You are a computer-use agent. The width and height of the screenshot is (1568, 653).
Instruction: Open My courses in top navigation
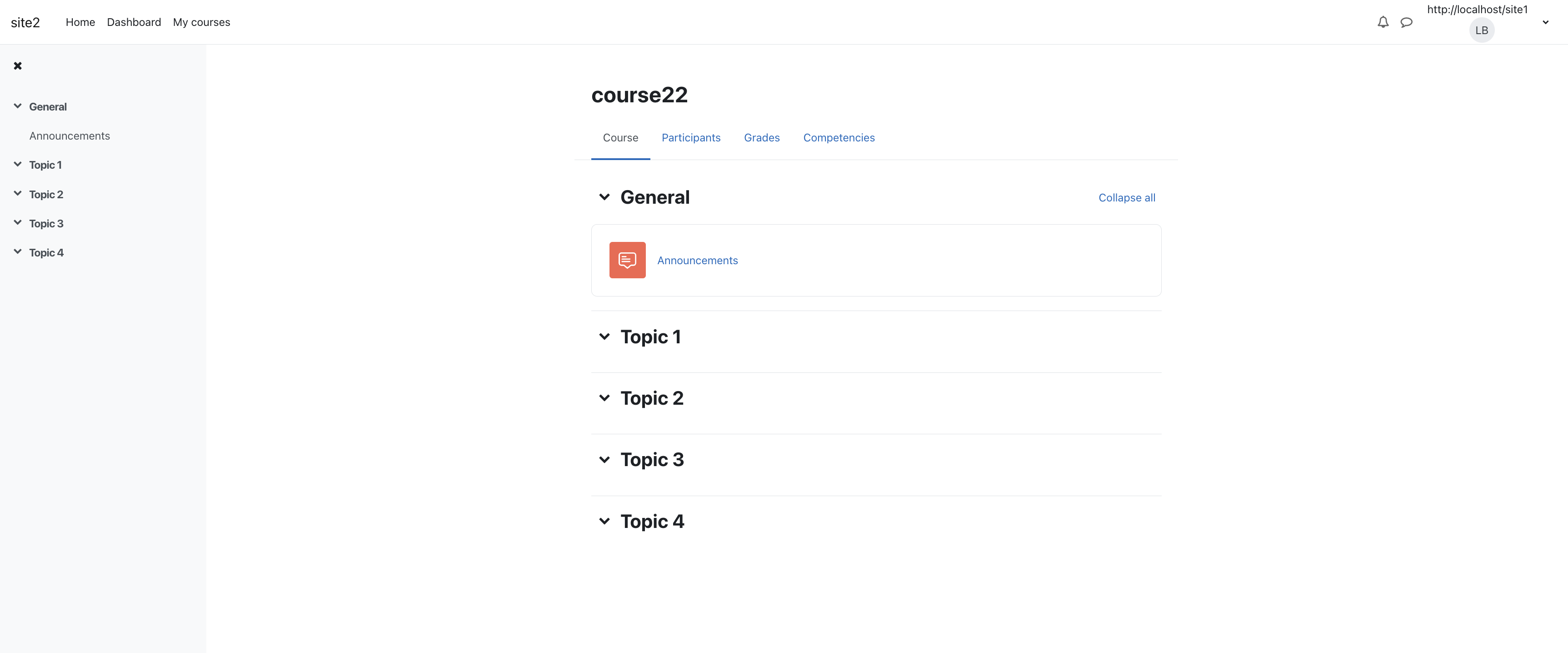pos(201,23)
